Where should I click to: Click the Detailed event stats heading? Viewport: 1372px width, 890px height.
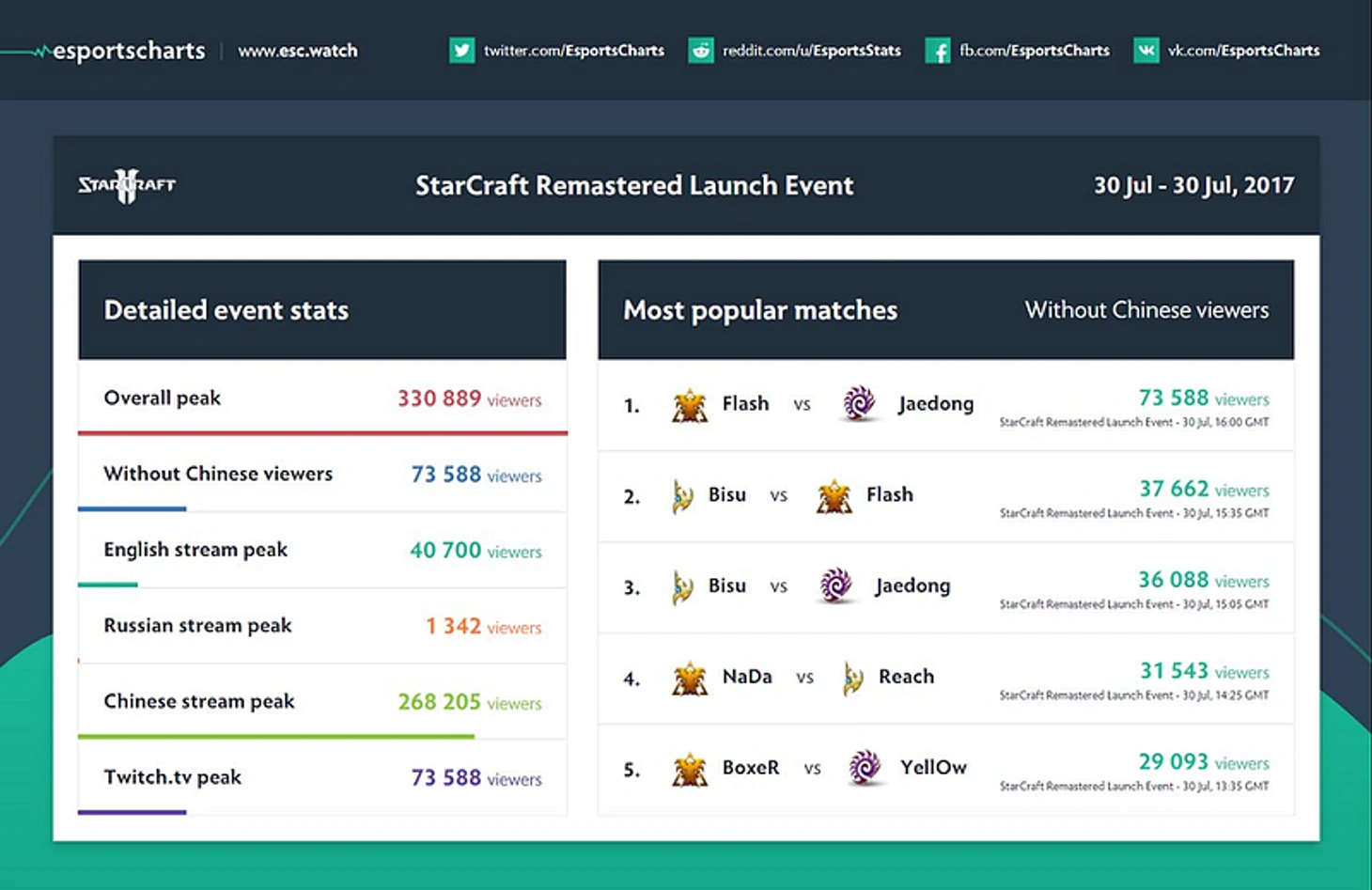pyautogui.click(x=226, y=310)
